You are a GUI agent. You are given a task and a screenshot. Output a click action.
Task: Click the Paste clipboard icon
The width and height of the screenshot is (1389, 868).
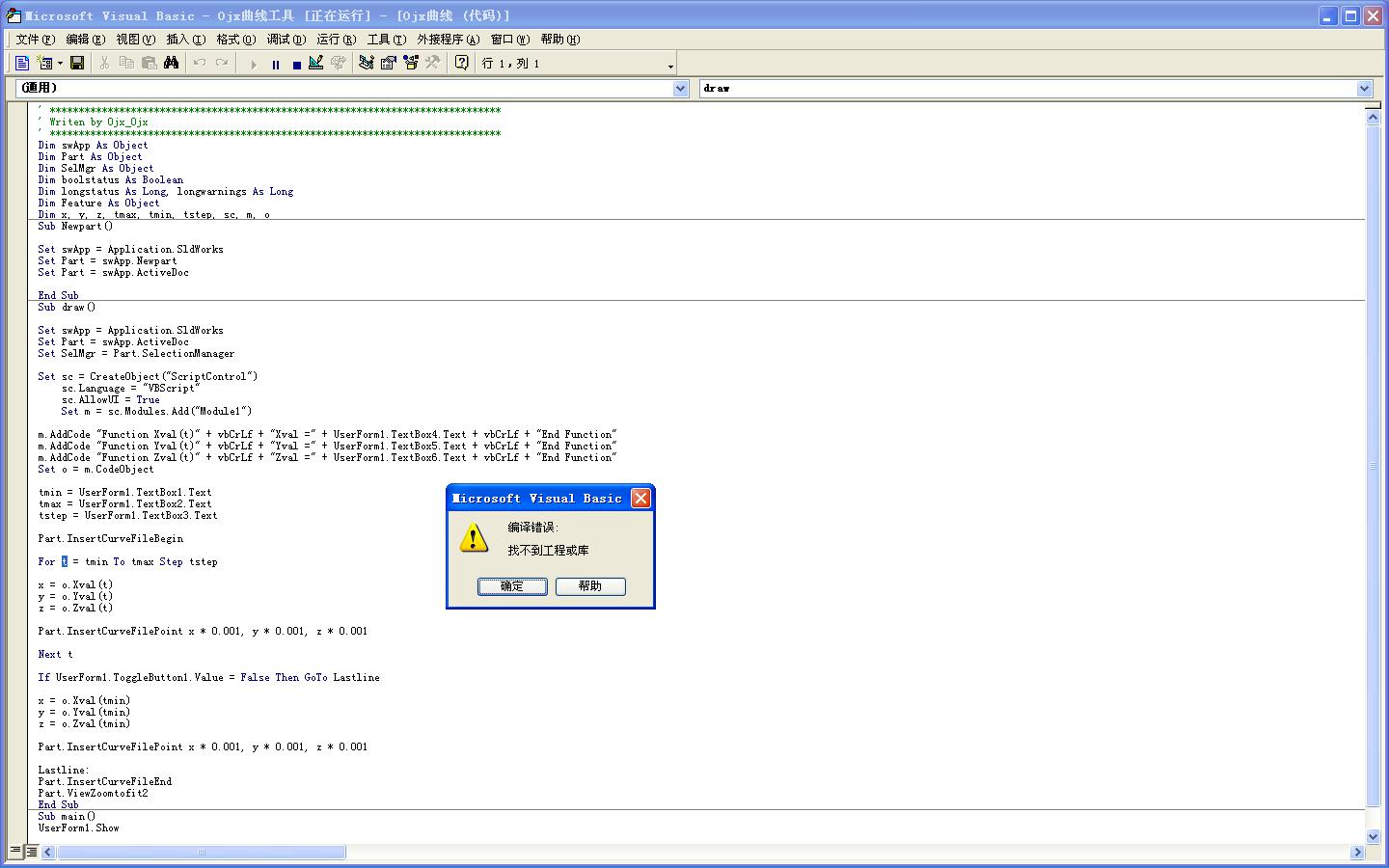tap(149, 63)
